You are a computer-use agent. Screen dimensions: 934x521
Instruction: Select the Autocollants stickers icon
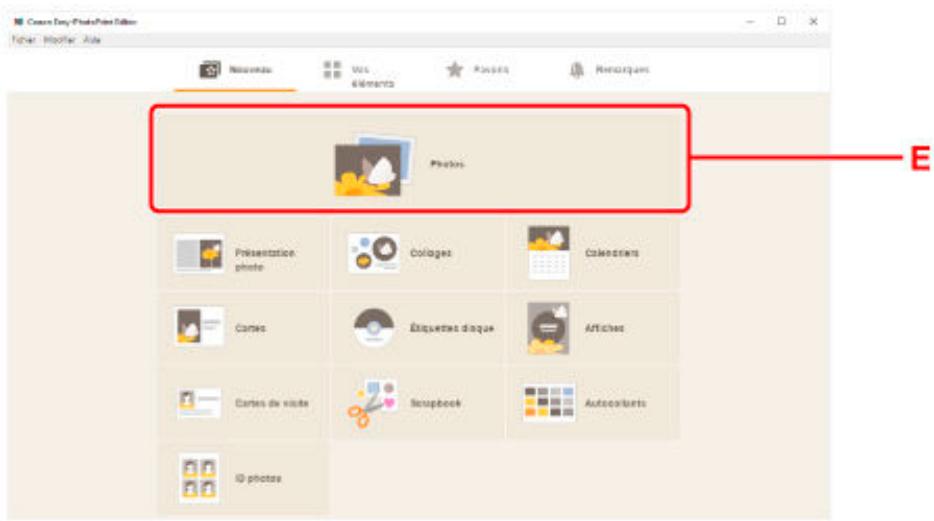[549, 403]
